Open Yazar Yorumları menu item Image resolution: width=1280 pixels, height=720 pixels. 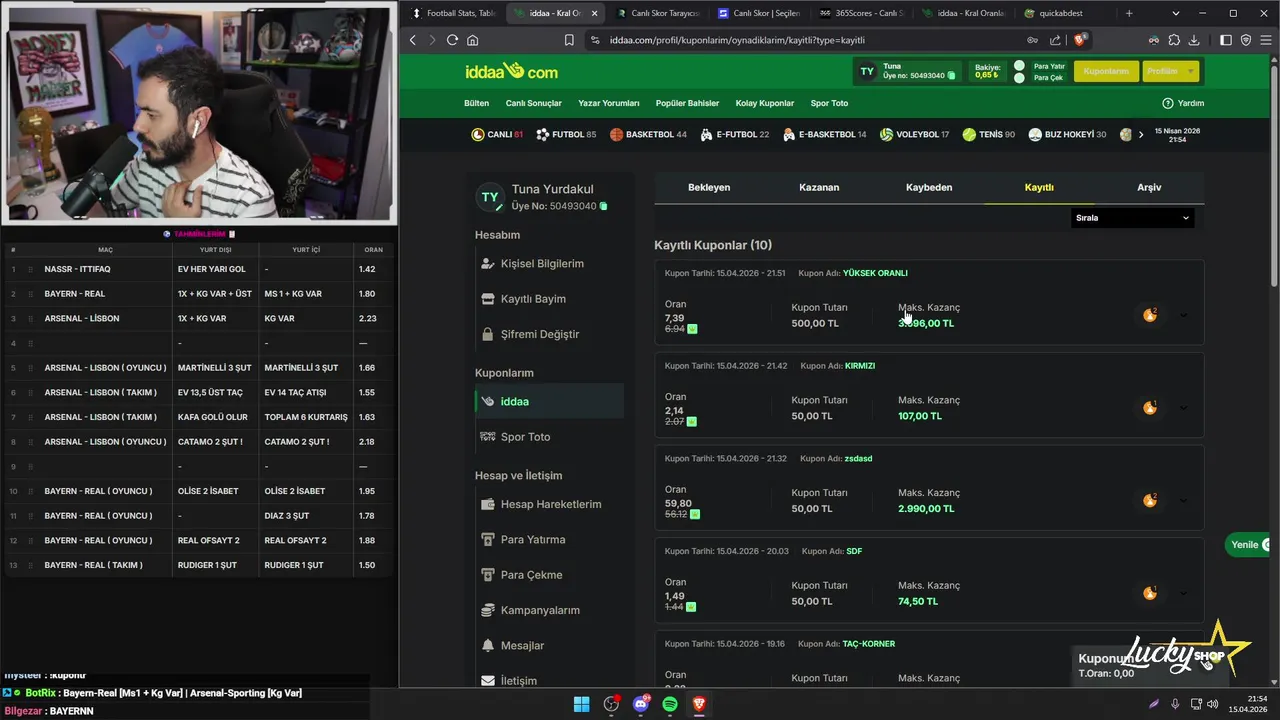[x=608, y=103]
